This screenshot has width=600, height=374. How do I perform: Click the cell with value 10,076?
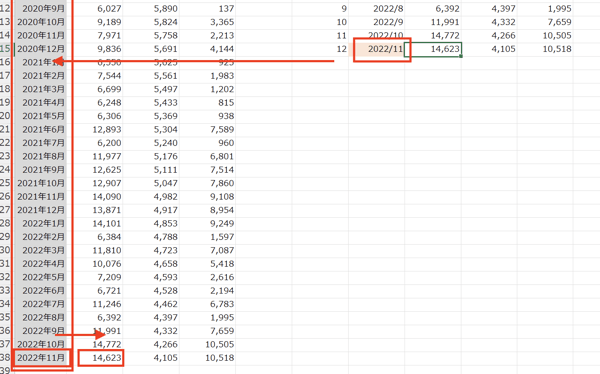click(x=95, y=263)
